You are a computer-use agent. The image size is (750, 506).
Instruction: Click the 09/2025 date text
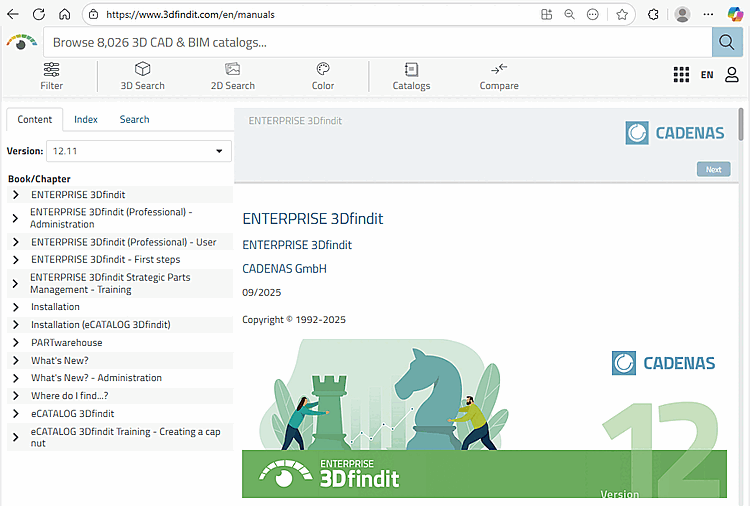coord(262,292)
